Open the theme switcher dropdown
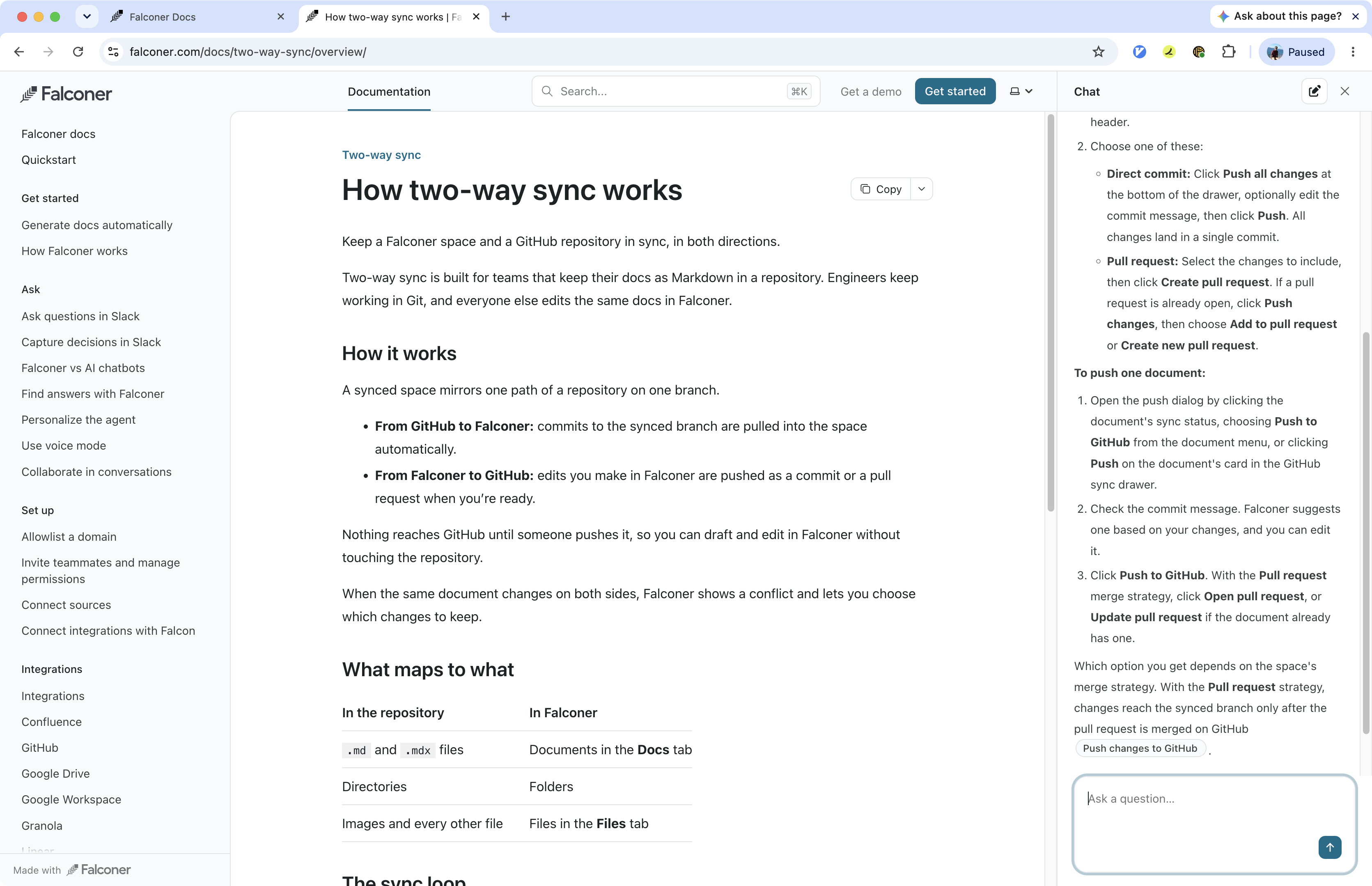This screenshot has height=886, width=1372. coord(1021,92)
